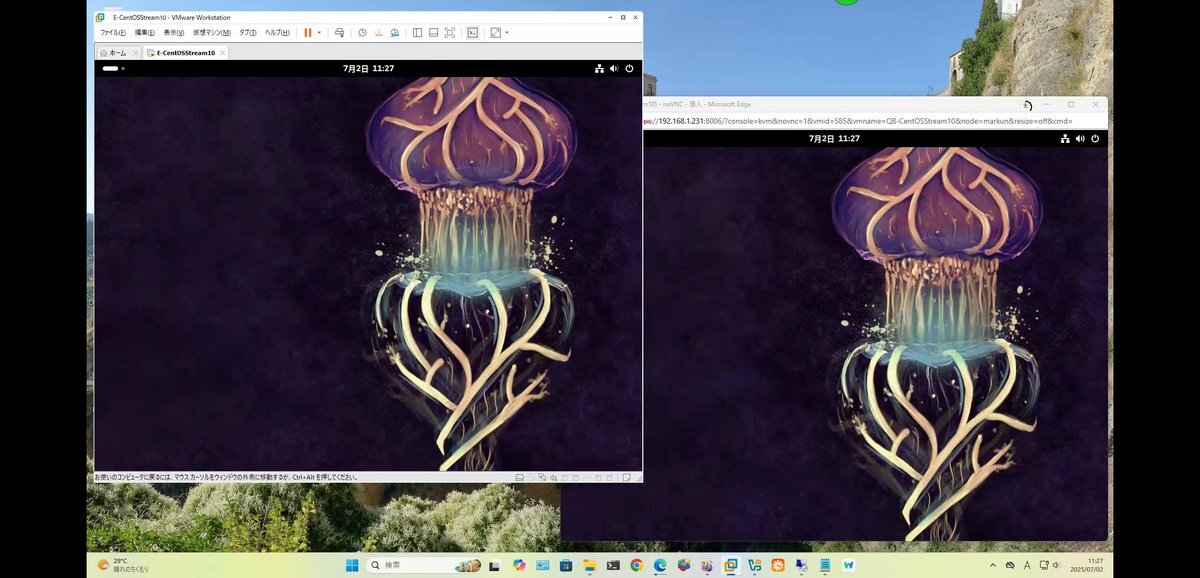Open the dropdown arrow beside the suspend button

tap(319, 32)
